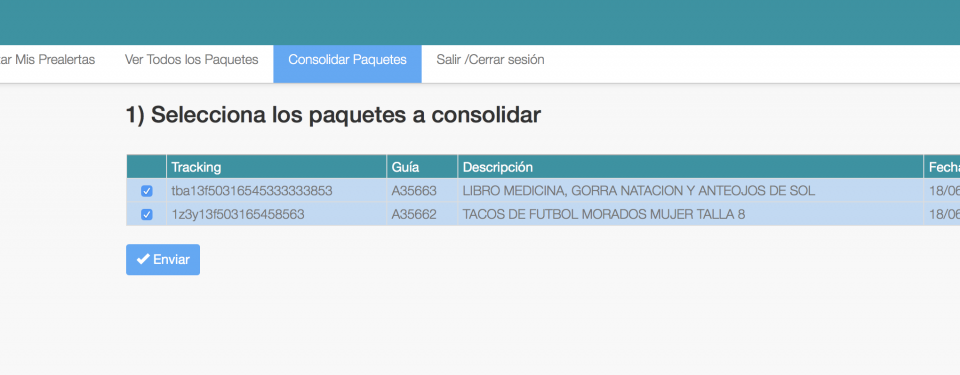
Task: Uncheck the checkbox for package A35662
Action: coord(147,214)
